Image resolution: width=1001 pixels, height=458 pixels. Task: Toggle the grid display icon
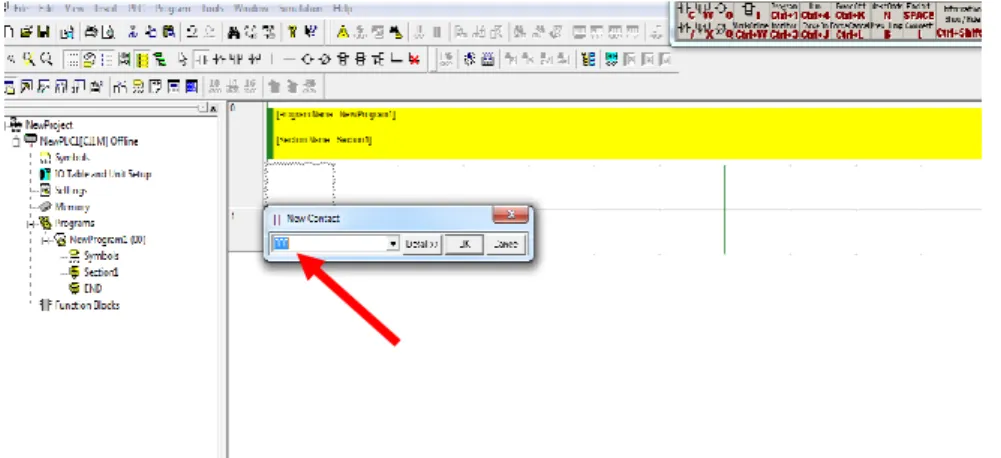[x=73, y=59]
